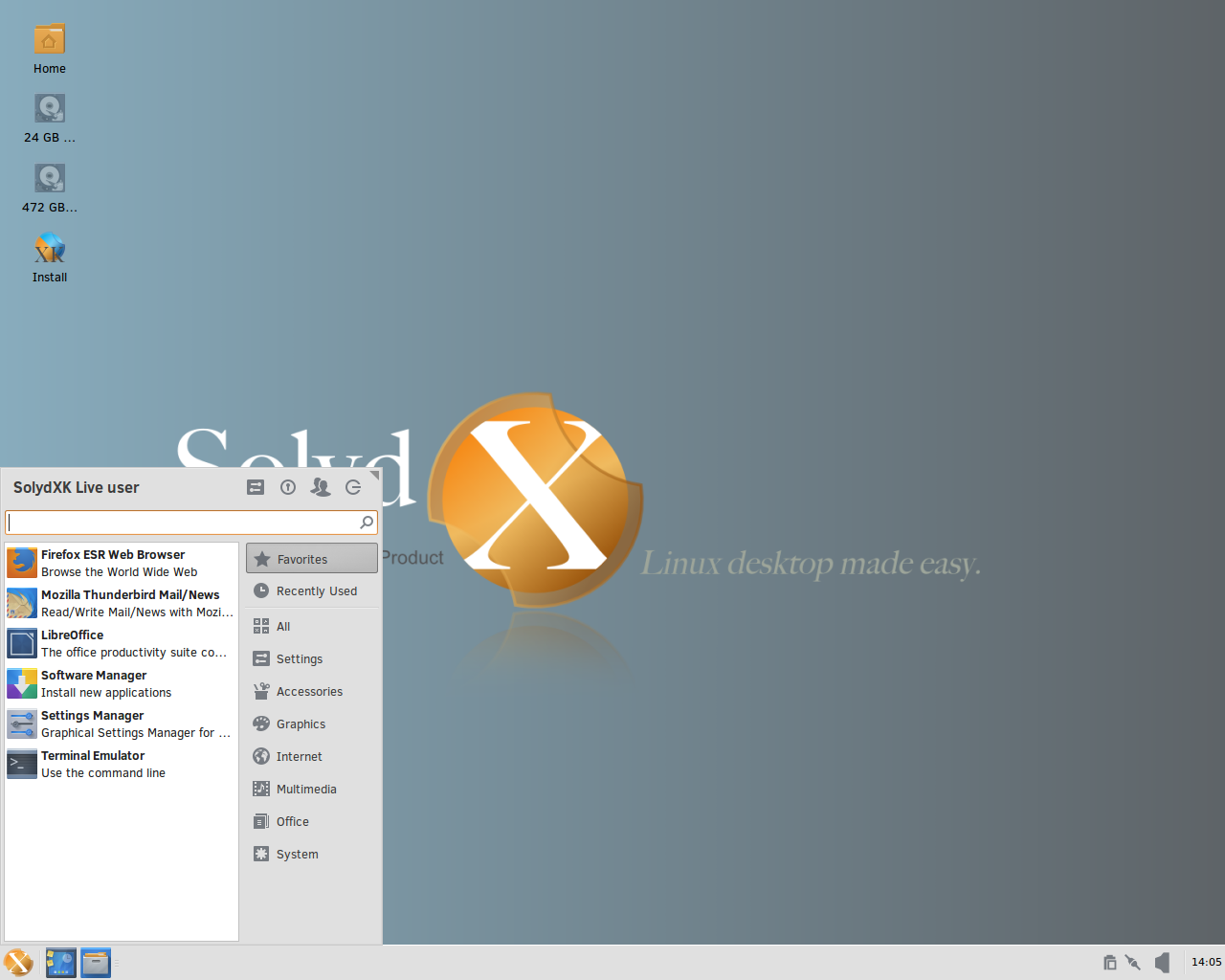This screenshot has width=1225, height=980.
Task: Click the 14:05 panel clock
Action: [1206, 962]
